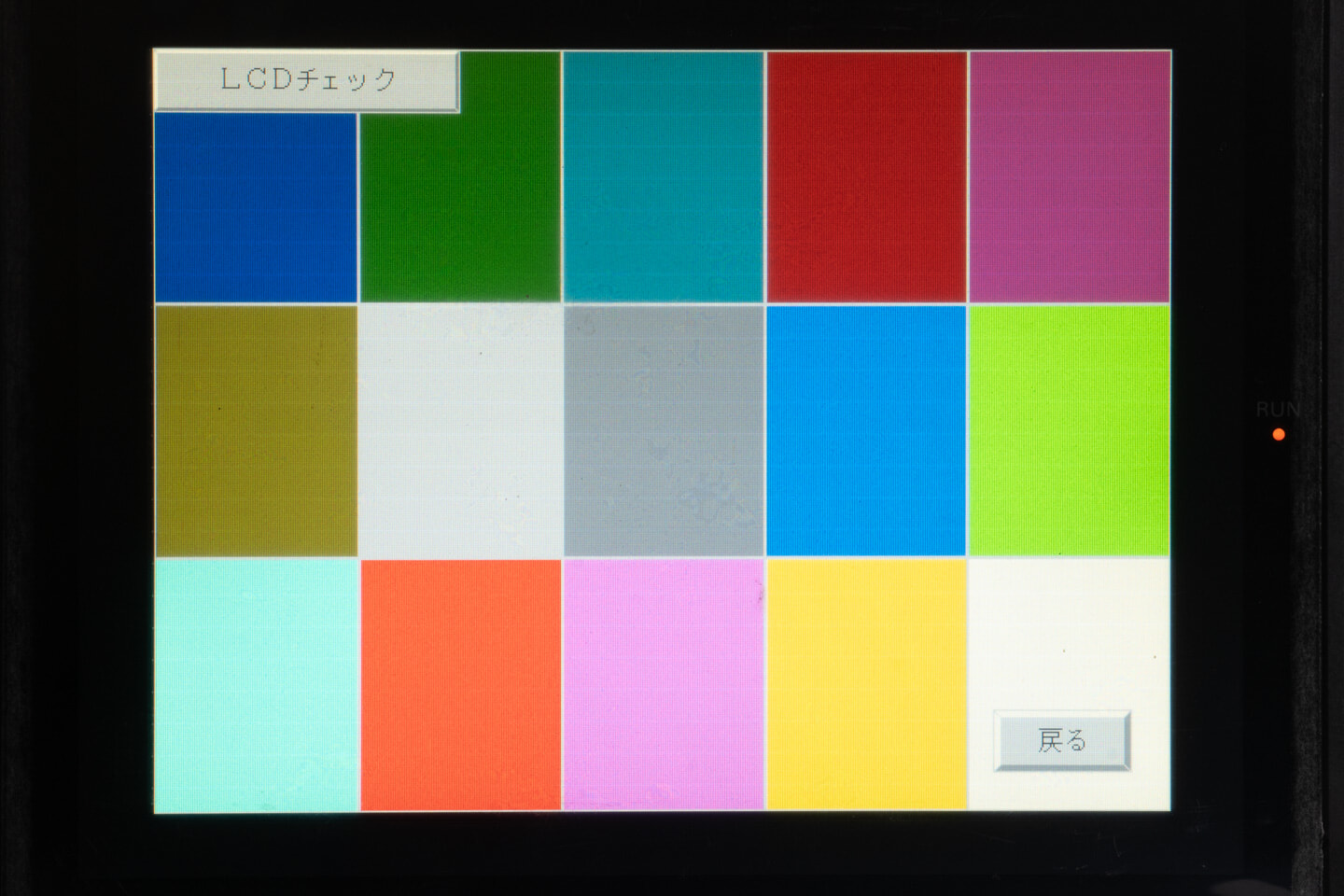1344x896 pixels.
Task: Tap the LCDチェック title label
Action: coord(306,81)
